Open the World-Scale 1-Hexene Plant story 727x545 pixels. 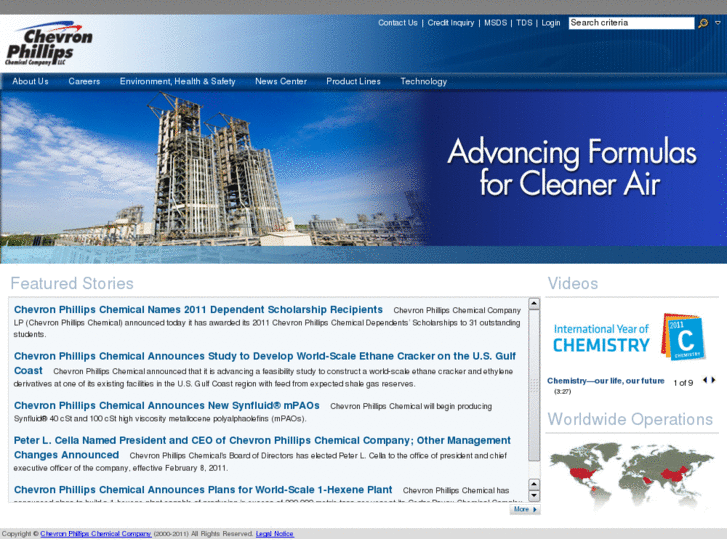pyautogui.click(x=203, y=490)
